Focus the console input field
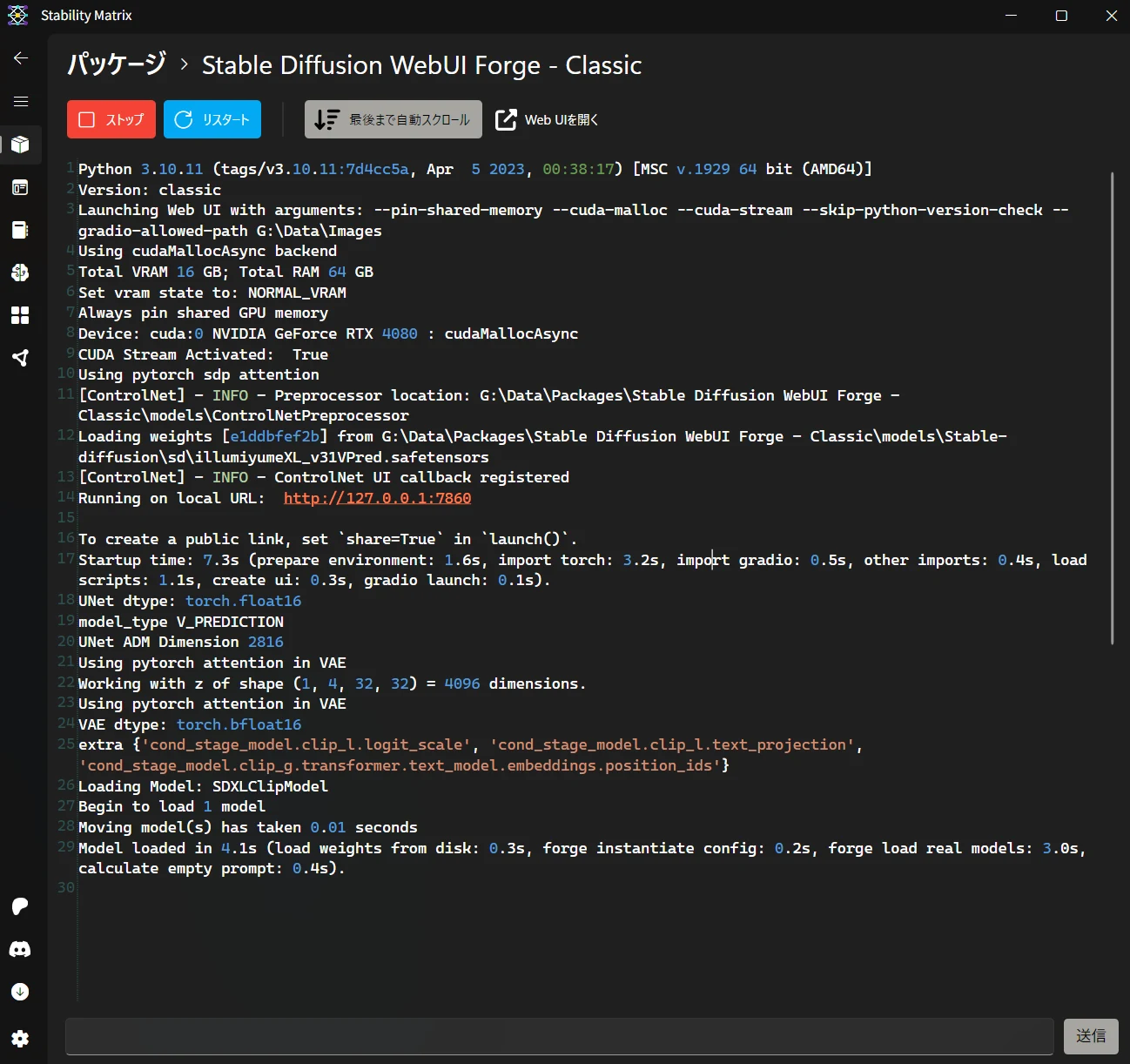Viewport: 1130px width, 1064px height. click(560, 1036)
